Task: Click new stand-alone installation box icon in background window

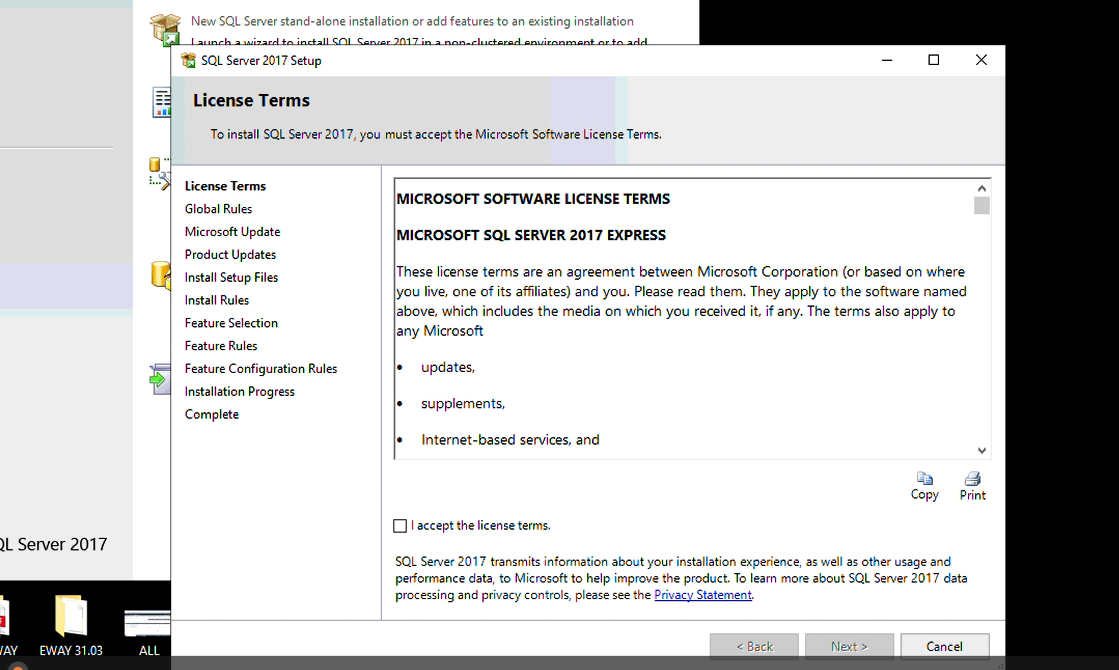Action: click(x=164, y=29)
